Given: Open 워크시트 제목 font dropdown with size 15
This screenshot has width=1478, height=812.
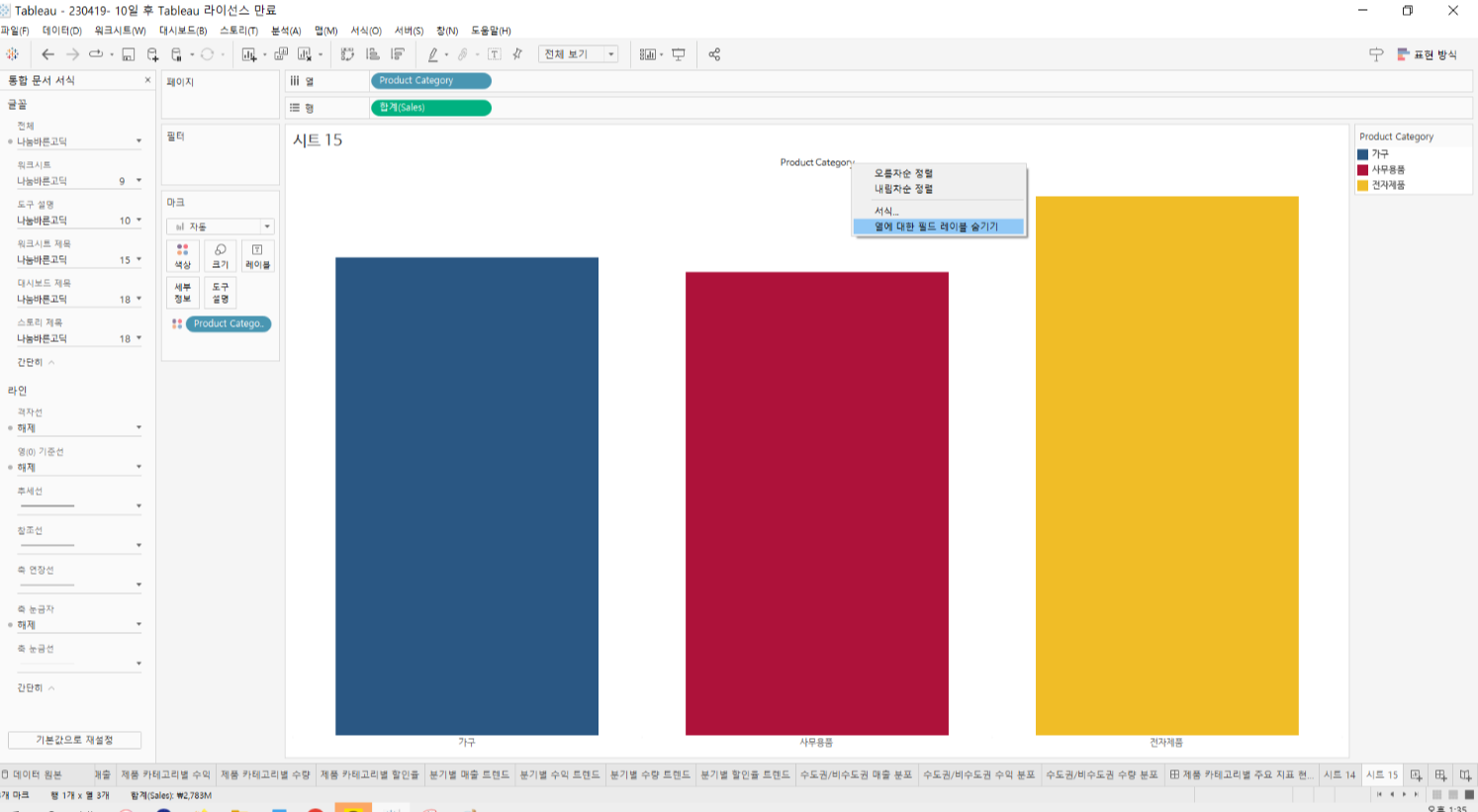Looking at the screenshot, I should pos(79,260).
